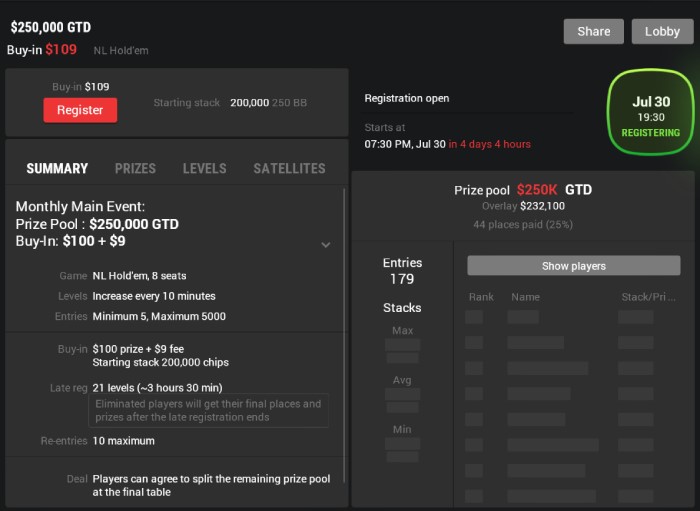Open the SATELLITES tab
This screenshot has height=511, width=700.
(289, 168)
